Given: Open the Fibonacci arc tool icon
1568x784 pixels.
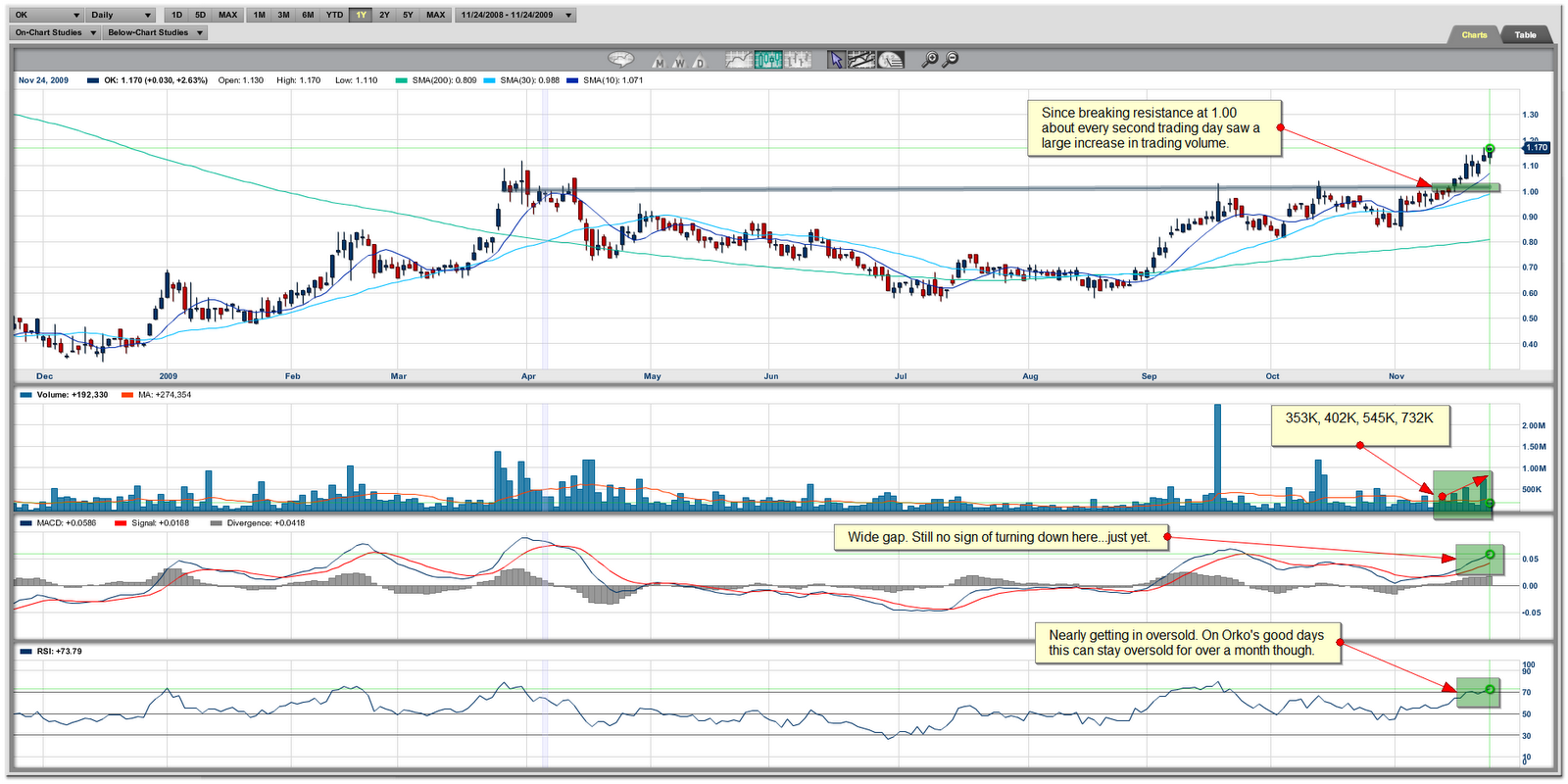Looking at the screenshot, I should point(891,60).
